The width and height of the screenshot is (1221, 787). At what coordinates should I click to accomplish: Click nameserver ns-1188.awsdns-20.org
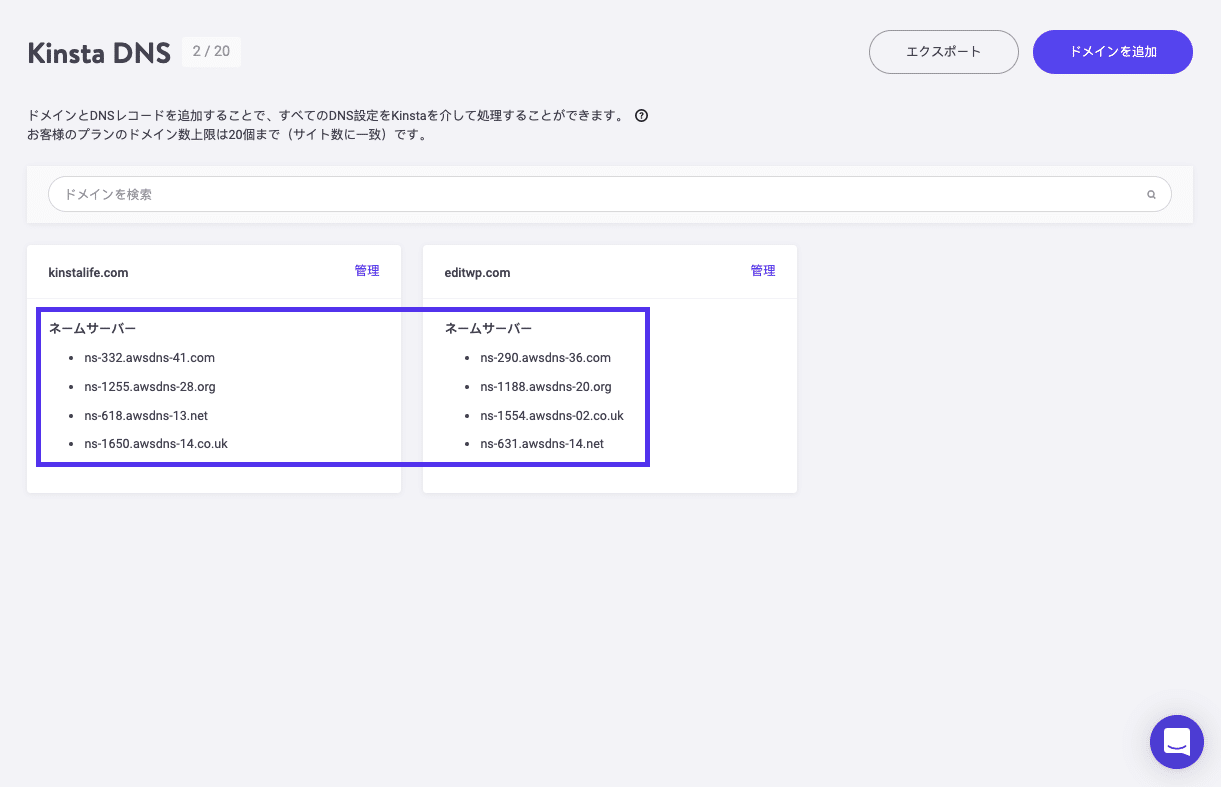click(x=547, y=386)
